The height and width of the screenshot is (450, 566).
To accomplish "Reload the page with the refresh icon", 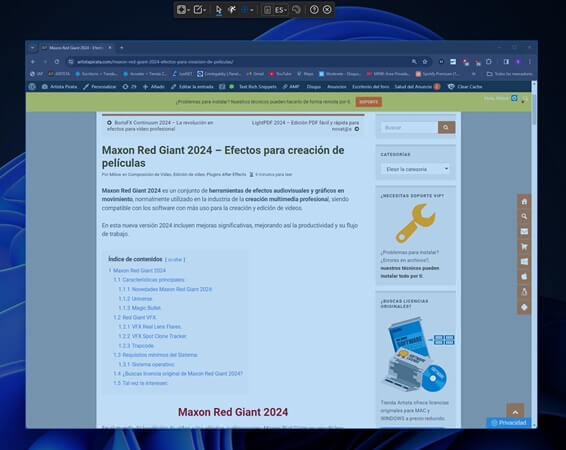I will [57, 62].
